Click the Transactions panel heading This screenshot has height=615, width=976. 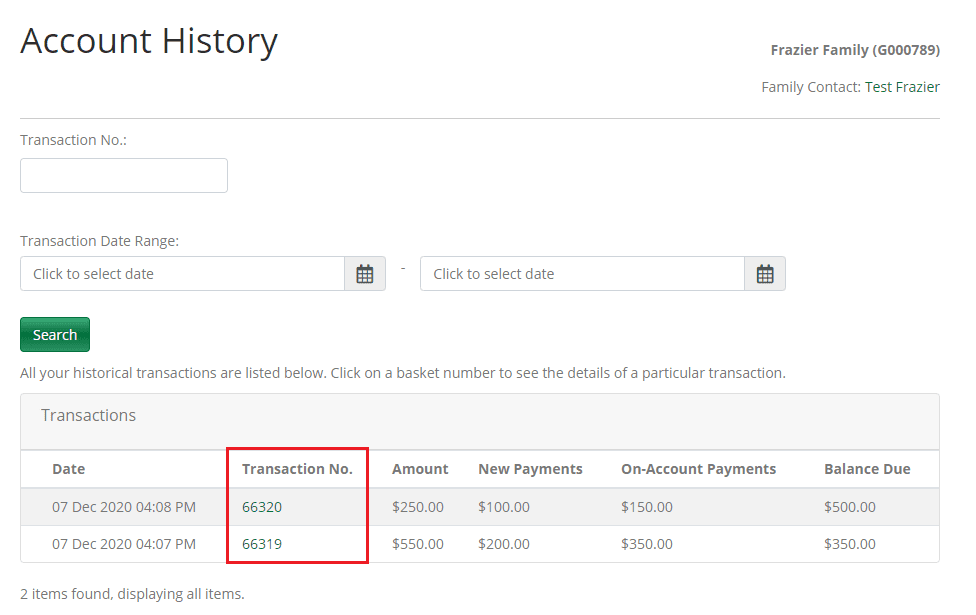click(x=89, y=415)
